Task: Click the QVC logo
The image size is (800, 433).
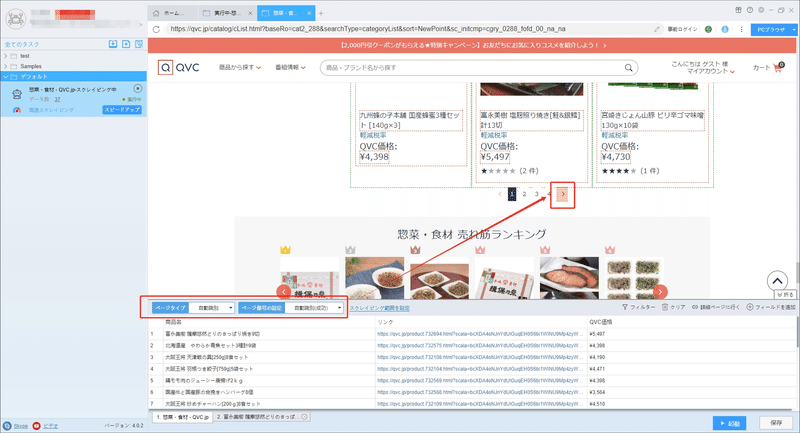Action: 179,67
